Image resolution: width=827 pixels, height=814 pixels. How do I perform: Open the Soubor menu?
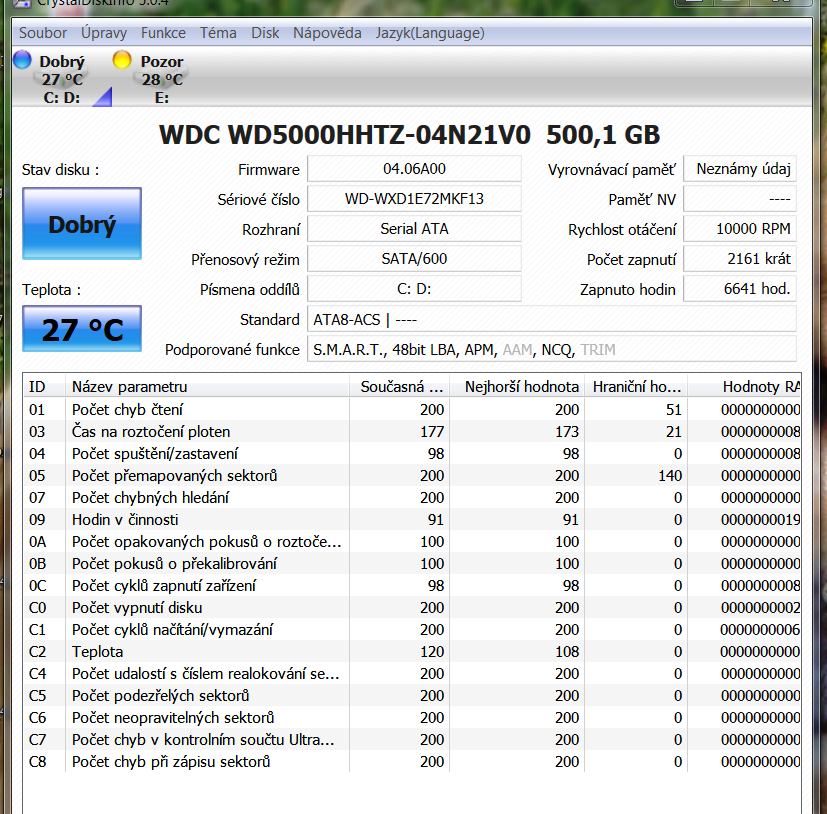pyautogui.click(x=43, y=33)
